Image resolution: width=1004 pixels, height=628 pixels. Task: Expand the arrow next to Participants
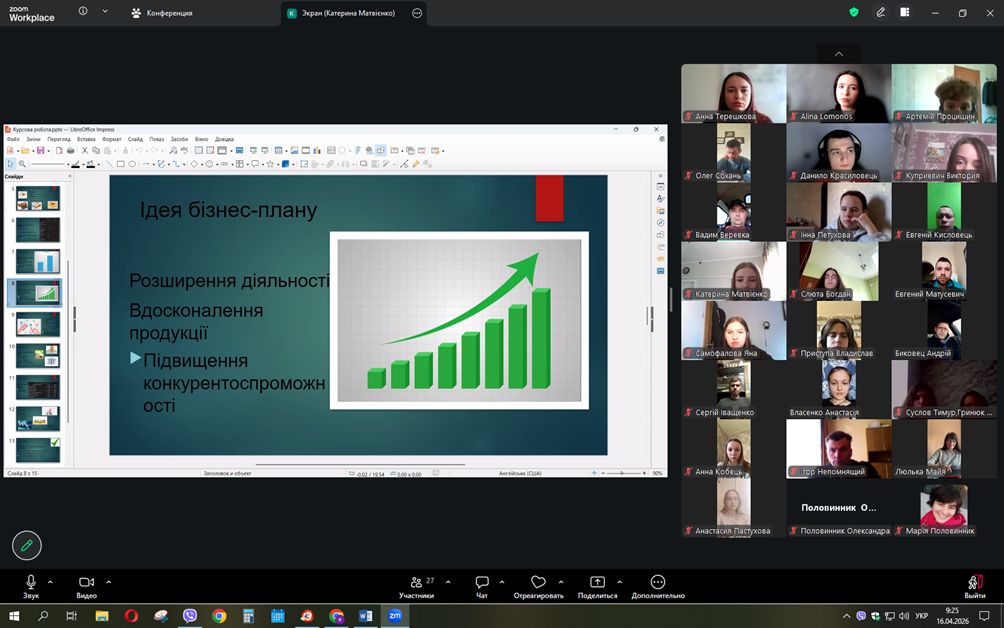pos(448,581)
